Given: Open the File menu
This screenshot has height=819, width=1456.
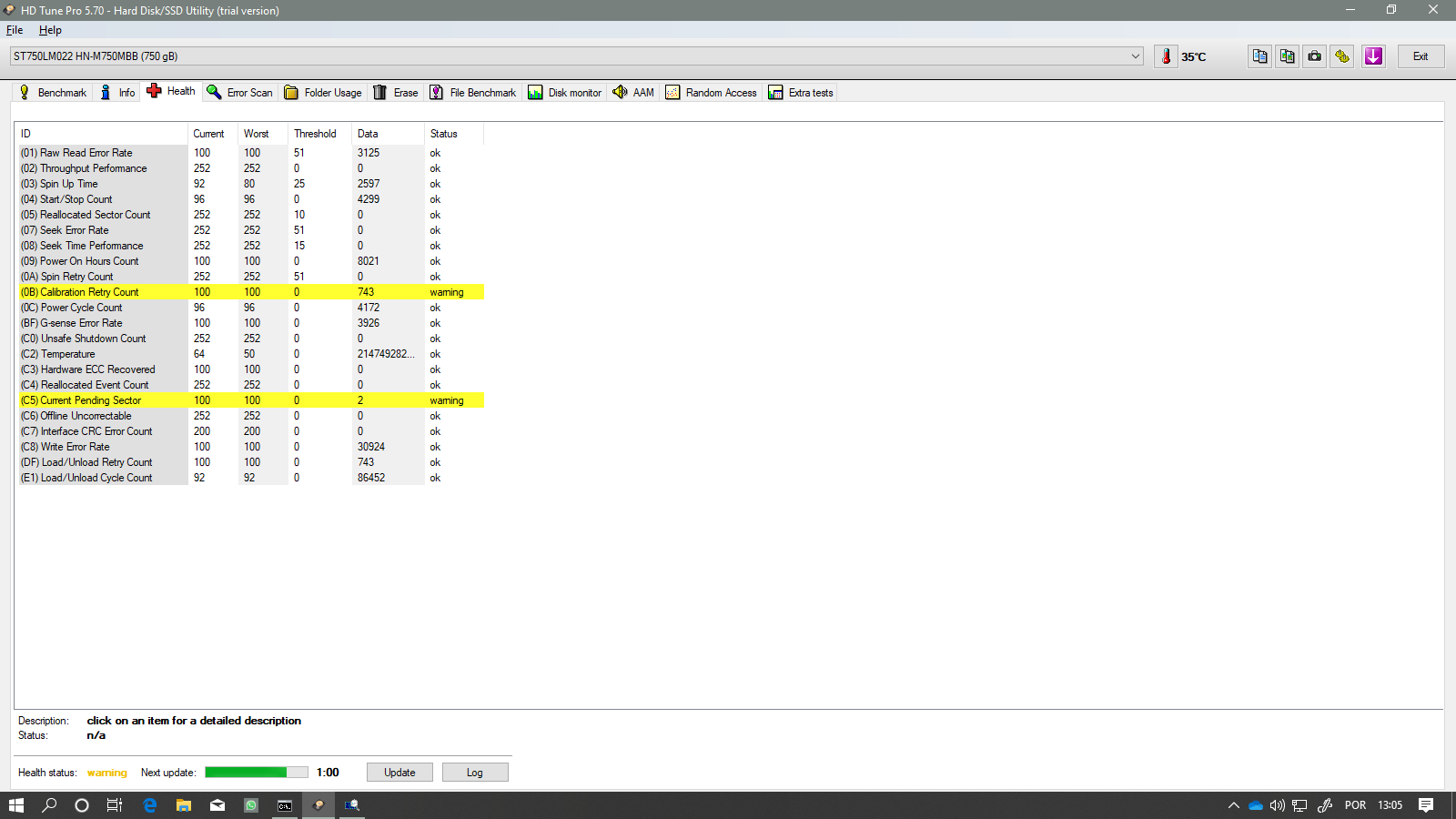Looking at the screenshot, I should pos(15,30).
